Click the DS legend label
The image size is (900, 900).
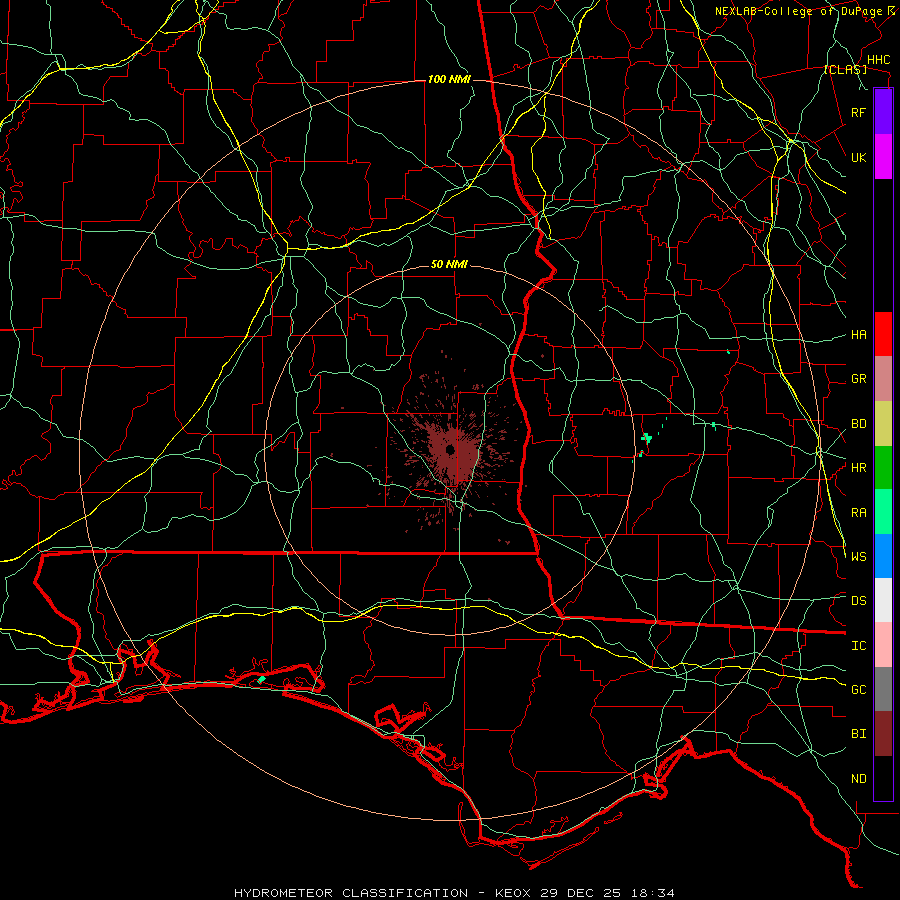[x=858, y=601]
